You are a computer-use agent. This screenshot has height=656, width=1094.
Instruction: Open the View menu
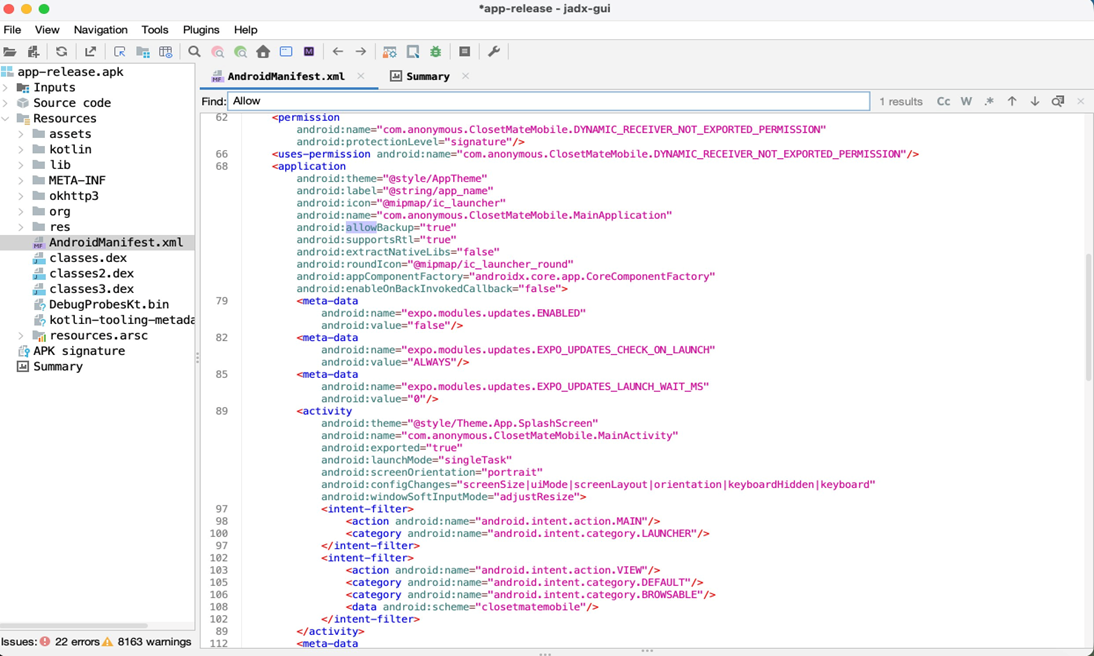coord(47,30)
